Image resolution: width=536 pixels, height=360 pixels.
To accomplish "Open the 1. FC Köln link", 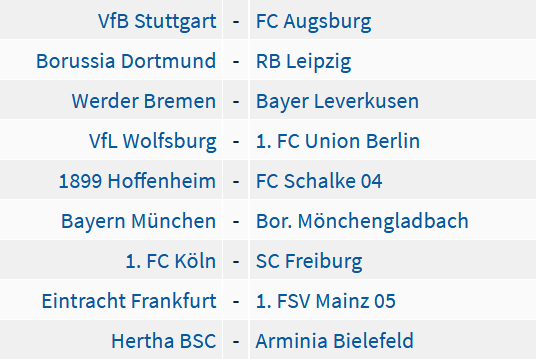I will 171,261.
